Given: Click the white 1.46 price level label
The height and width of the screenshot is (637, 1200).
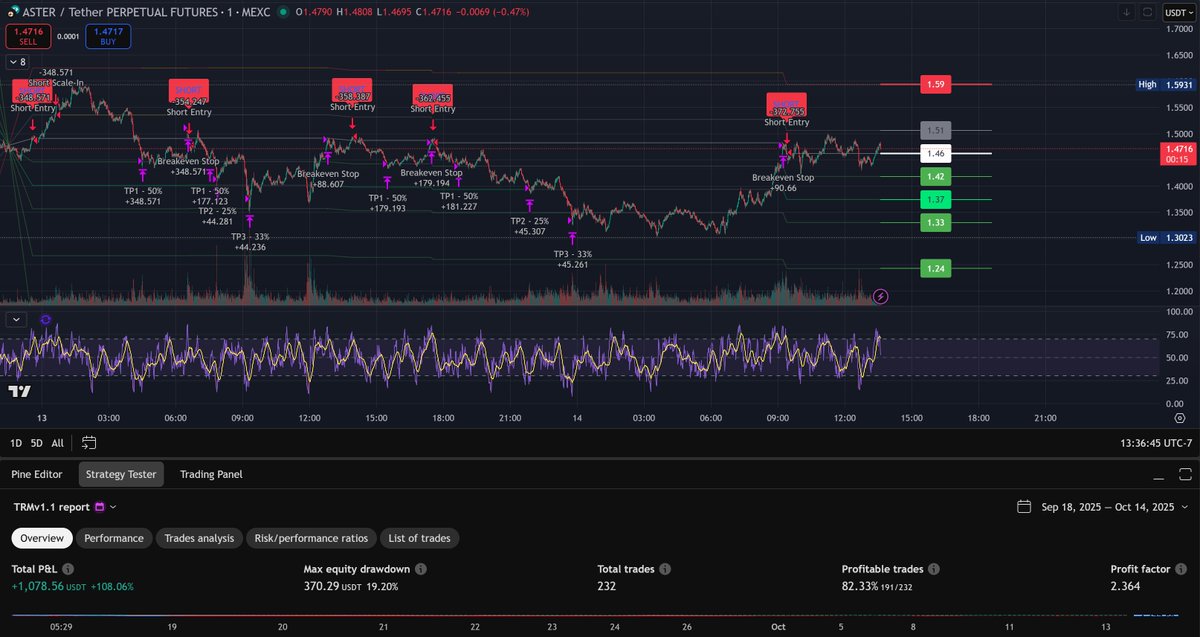Looking at the screenshot, I should pos(935,154).
